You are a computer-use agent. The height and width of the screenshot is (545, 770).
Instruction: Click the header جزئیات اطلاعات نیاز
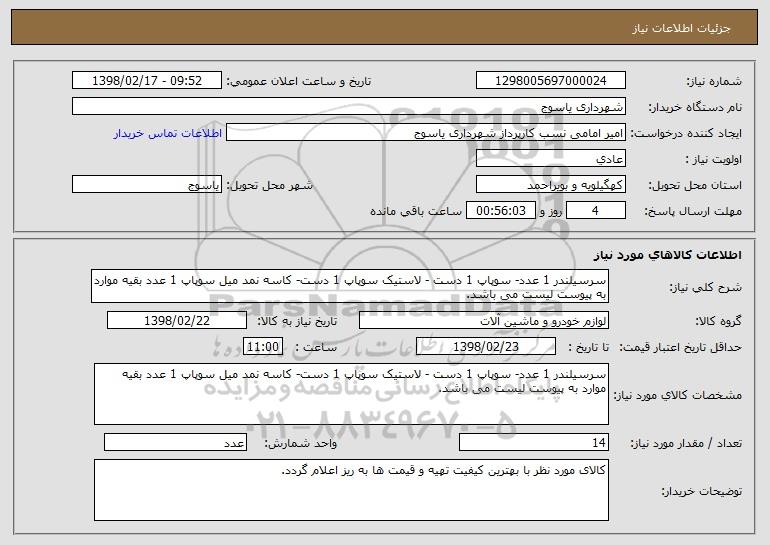pyautogui.click(x=681, y=28)
